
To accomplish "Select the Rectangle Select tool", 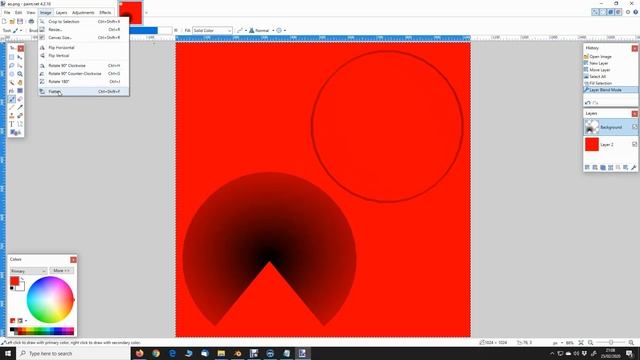I will click(11, 57).
